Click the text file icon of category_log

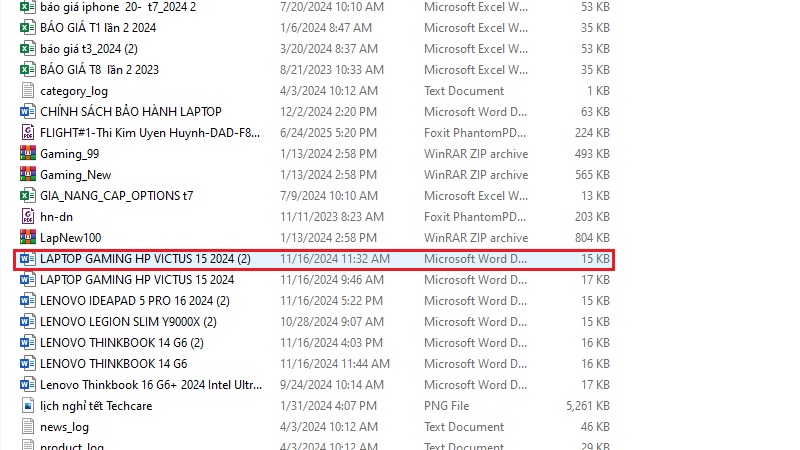28,90
